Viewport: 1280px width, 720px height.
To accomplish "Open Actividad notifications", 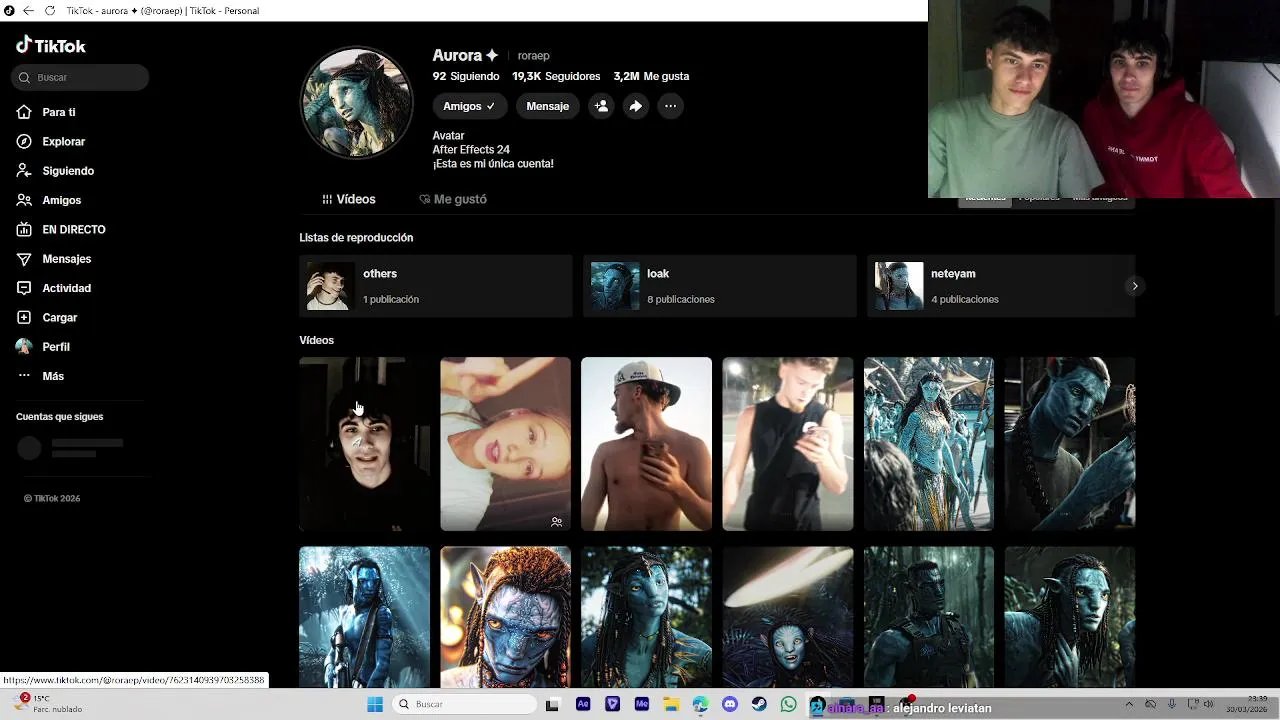I will [66, 288].
